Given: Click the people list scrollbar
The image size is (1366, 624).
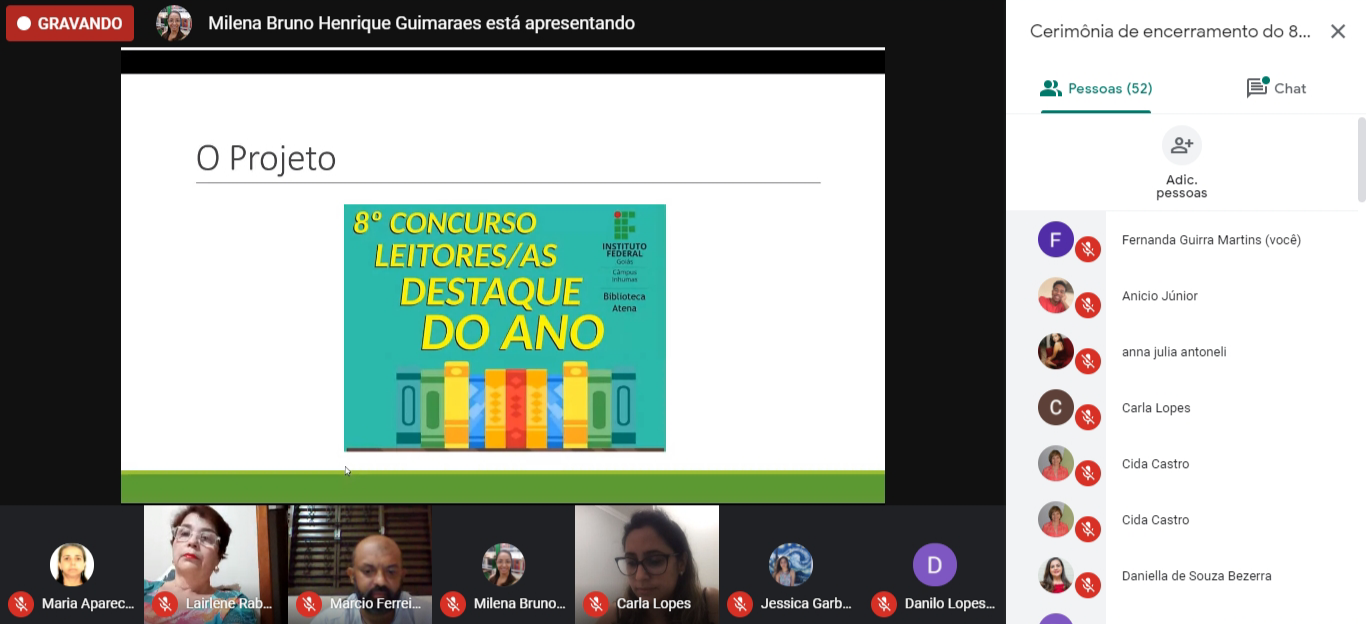Looking at the screenshot, I should (x=1360, y=160).
